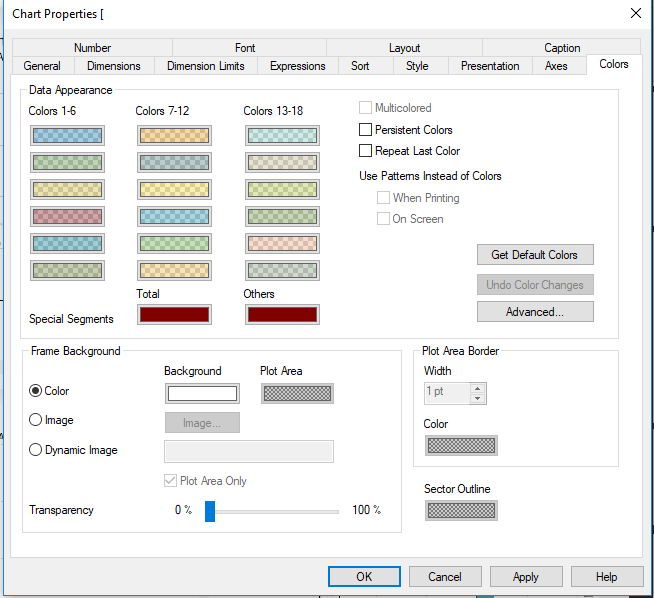Screen dimensions: 654x598
Task: Open the Total special segment color swatch
Action: (174, 314)
